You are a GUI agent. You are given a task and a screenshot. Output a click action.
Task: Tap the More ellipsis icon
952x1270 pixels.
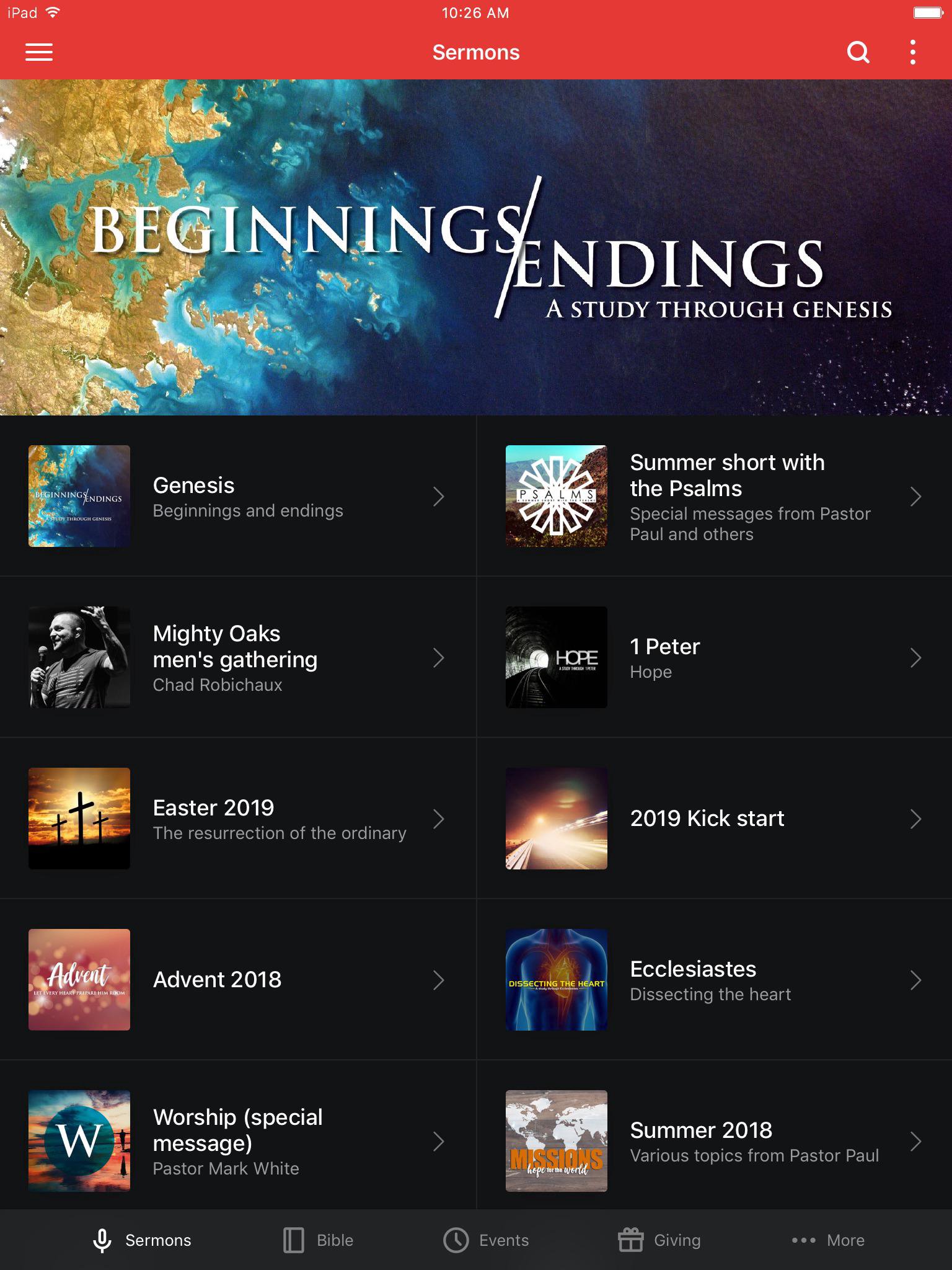(804, 1240)
